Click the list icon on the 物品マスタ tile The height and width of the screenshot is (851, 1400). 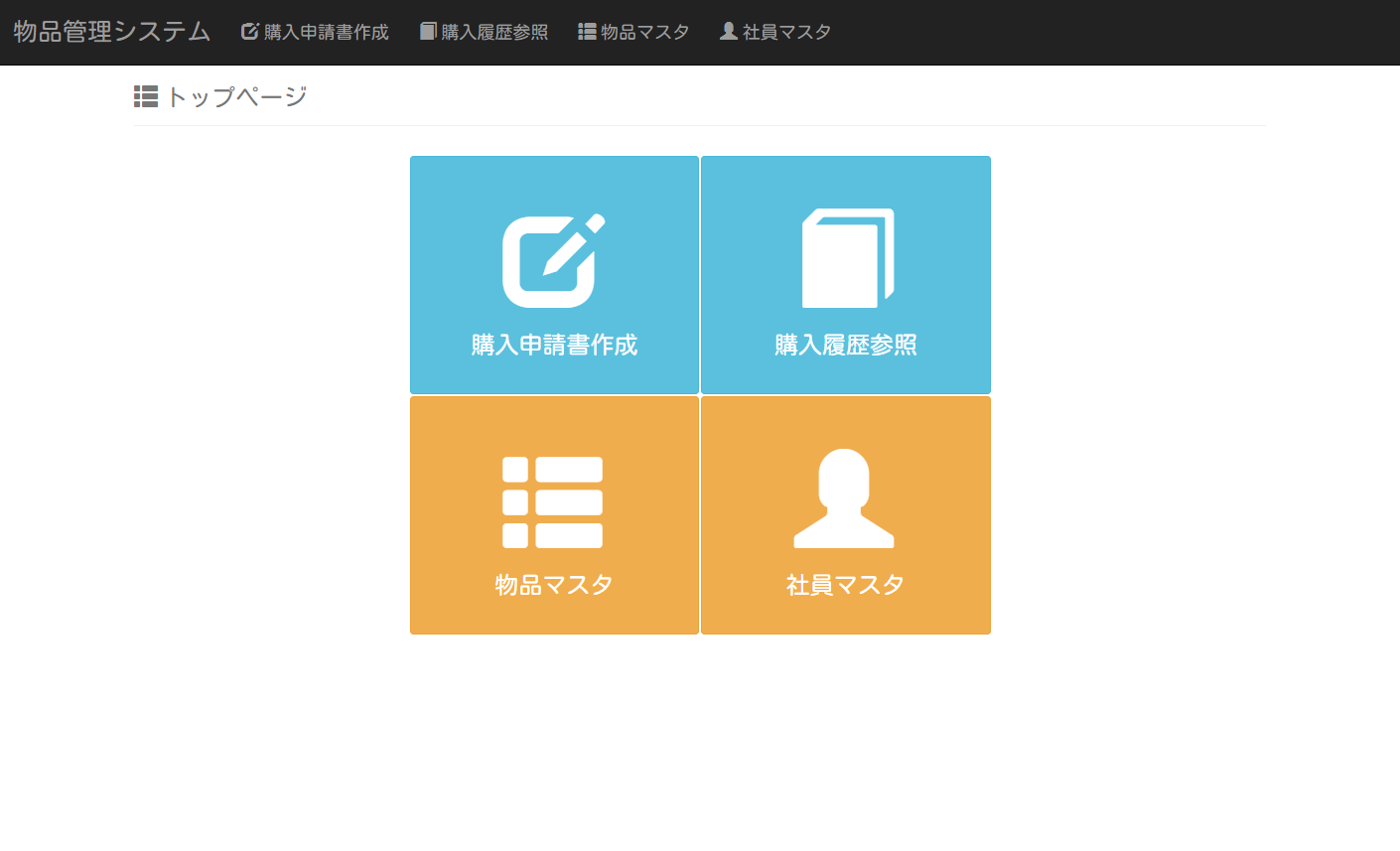point(553,502)
